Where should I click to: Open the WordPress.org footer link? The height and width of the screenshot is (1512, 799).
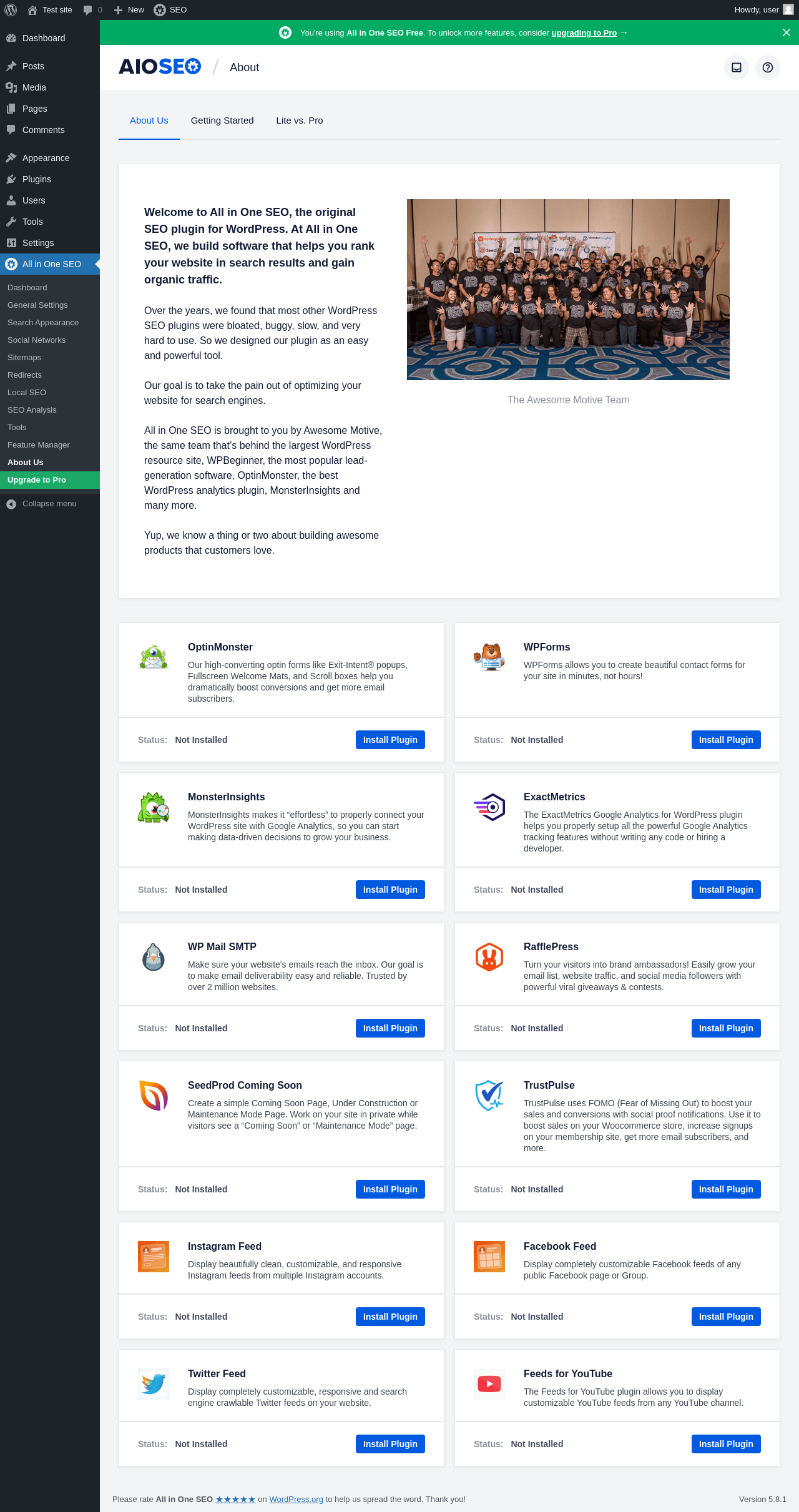coord(296,1500)
